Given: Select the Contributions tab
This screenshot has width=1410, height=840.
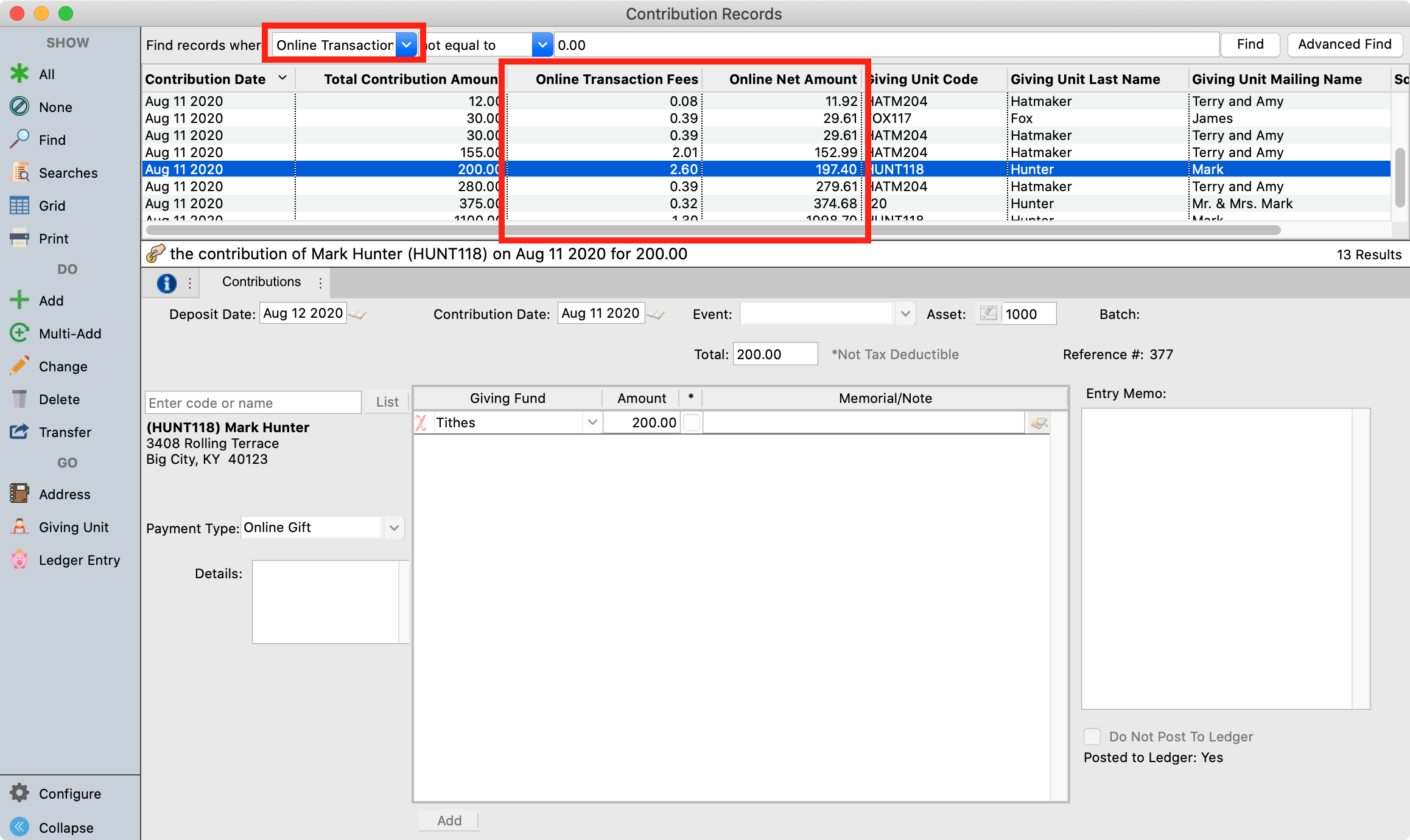Looking at the screenshot, I should tap(261, 282).
